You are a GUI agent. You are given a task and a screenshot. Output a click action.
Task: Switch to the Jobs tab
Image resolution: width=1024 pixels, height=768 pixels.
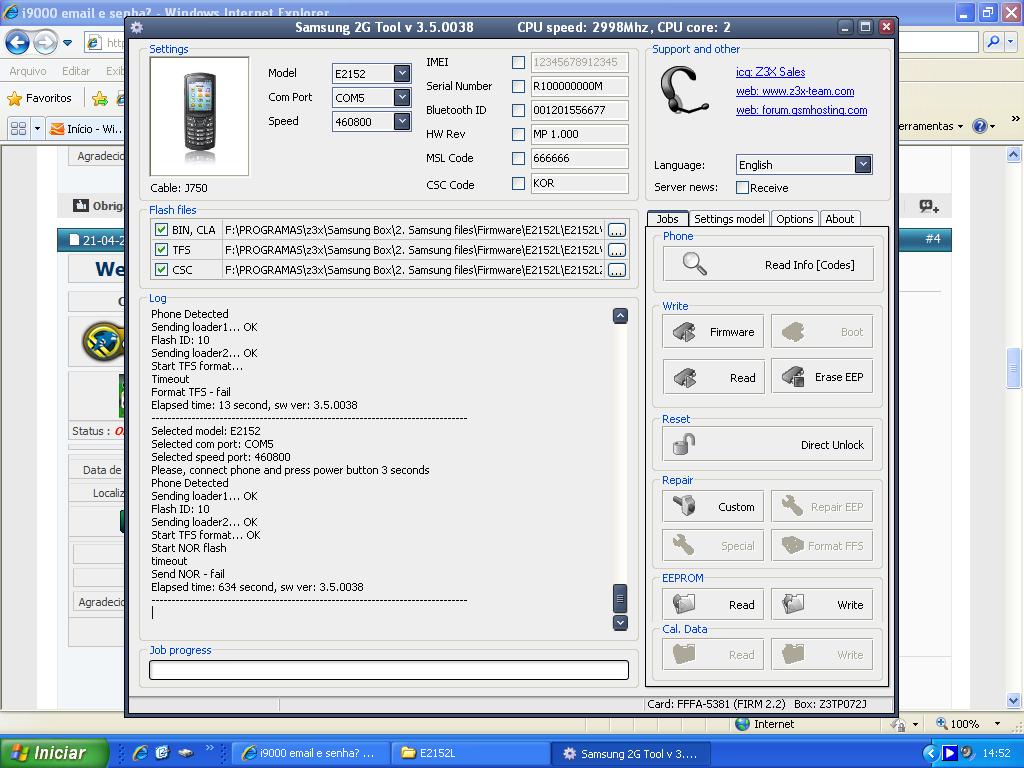(x=667, y=219)
